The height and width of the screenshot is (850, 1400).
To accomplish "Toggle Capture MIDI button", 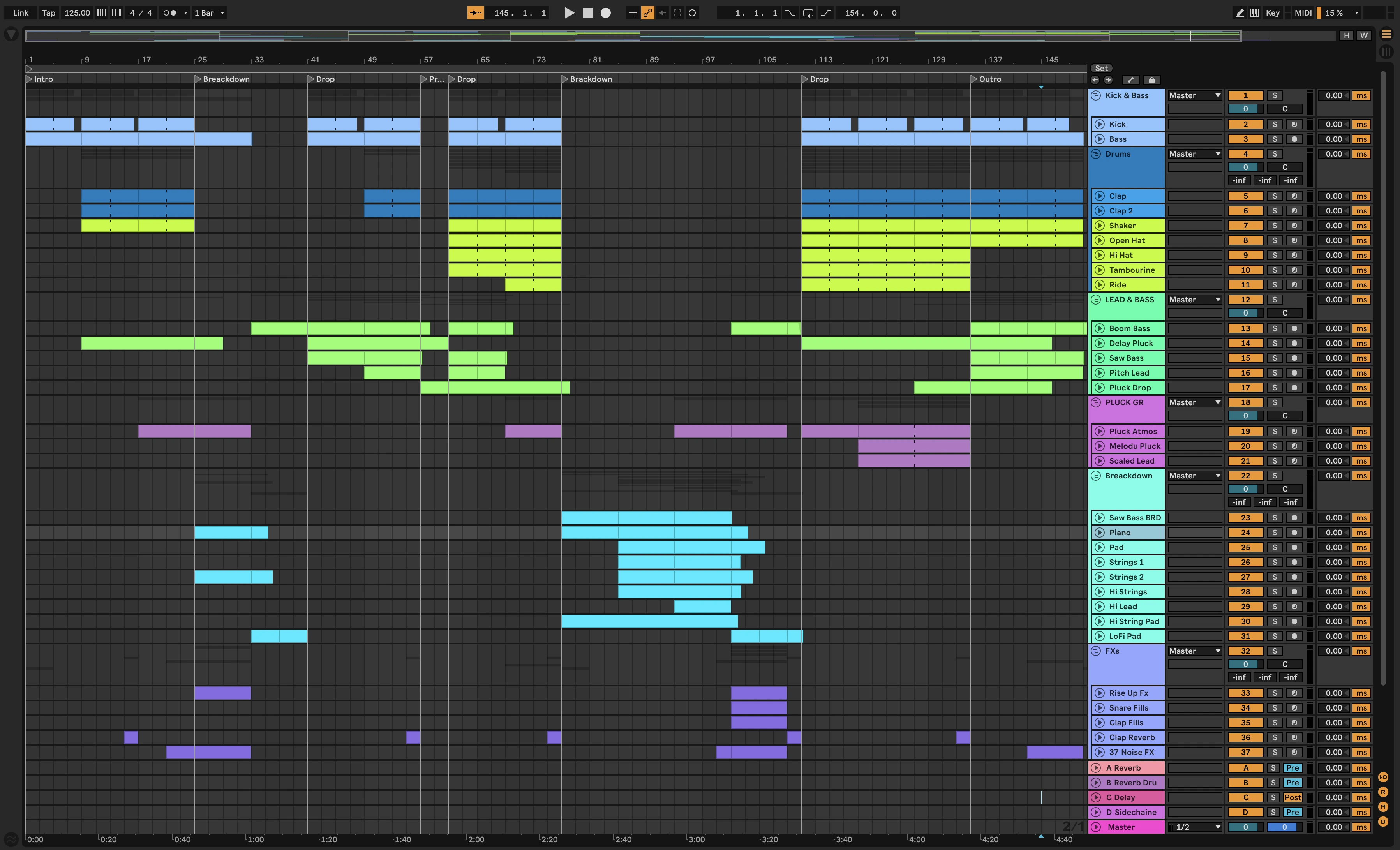I will (677, 12).
